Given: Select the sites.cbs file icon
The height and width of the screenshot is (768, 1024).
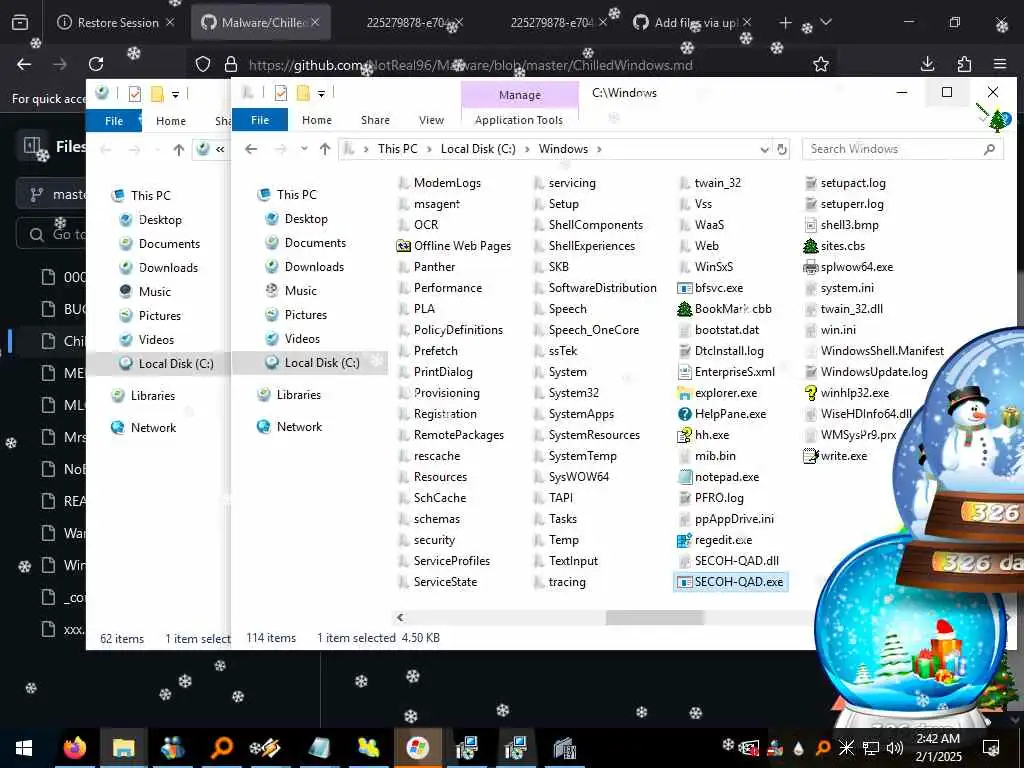Looking at the screenshot, I should point(810,246).
